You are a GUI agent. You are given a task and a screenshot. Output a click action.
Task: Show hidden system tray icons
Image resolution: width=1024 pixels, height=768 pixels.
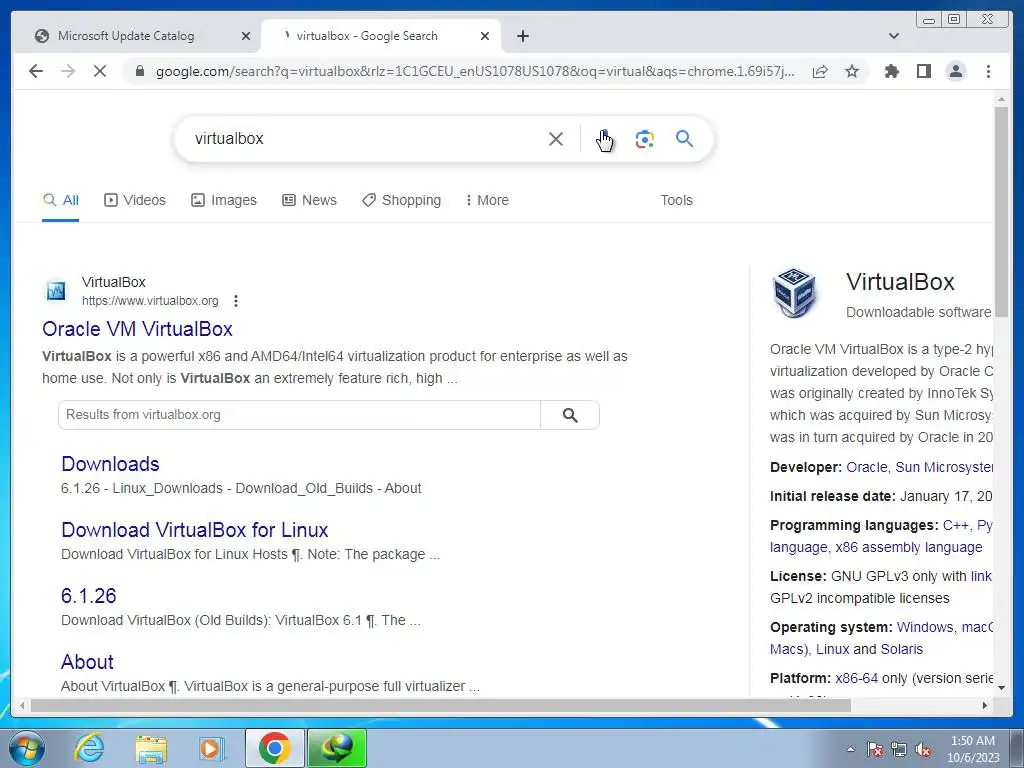(850, 749)
